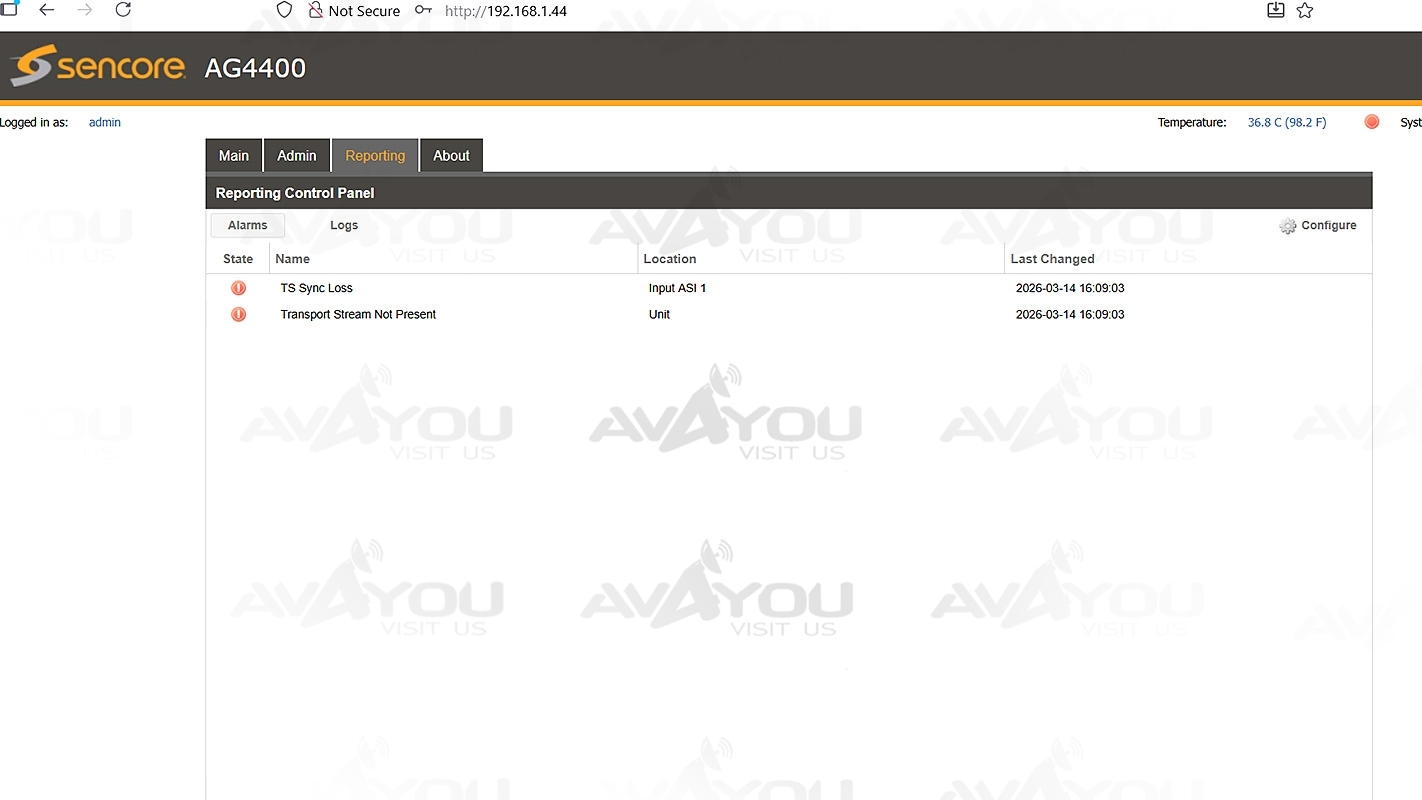The height and width of the screenshot is (800, 1422).
Task: Click the Transport Stream Not Present alarm icon
Action: [x=238, y=314]
